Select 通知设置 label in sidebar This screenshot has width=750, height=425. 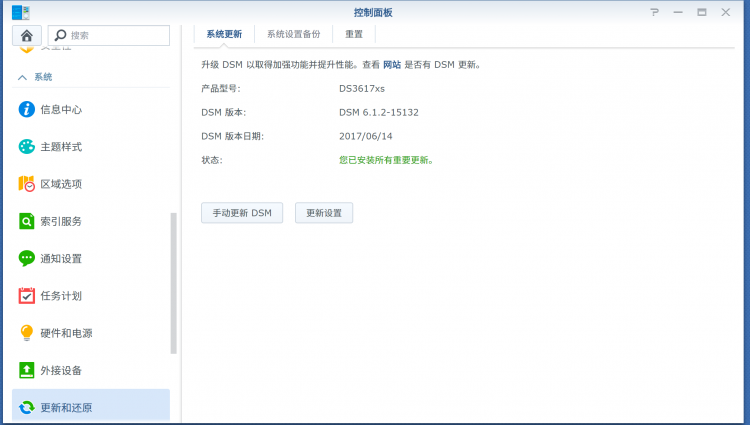(61, 259)
